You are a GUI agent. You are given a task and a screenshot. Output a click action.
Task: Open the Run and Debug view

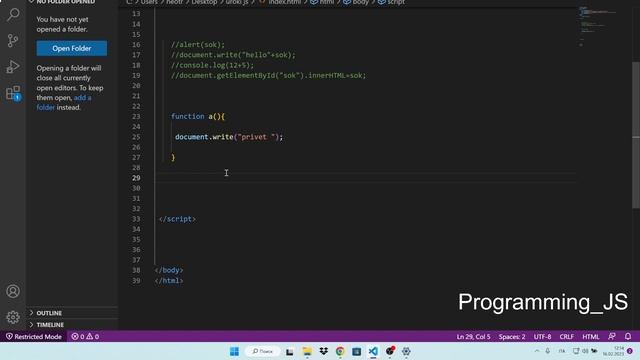[x=13, y=67]
